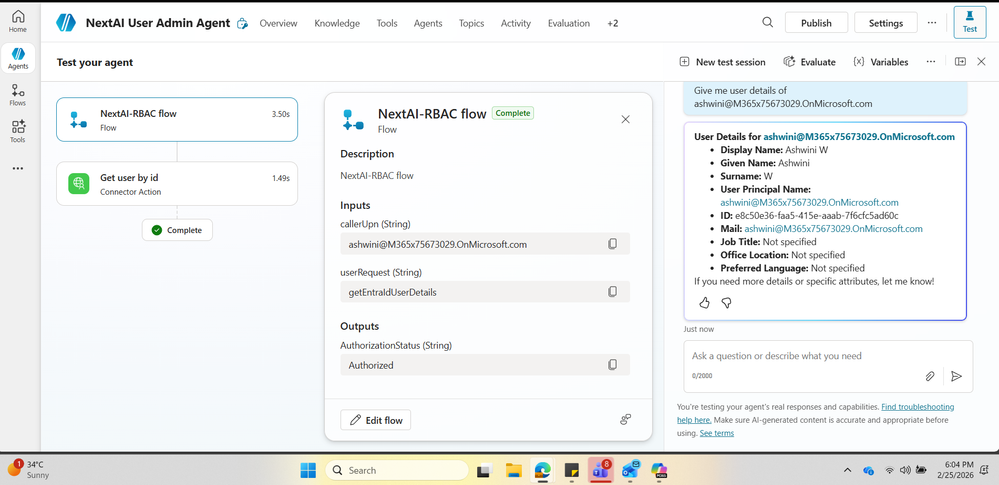
Task: Click Evaluate in the test toolbar
Action: tap(809, 62)
